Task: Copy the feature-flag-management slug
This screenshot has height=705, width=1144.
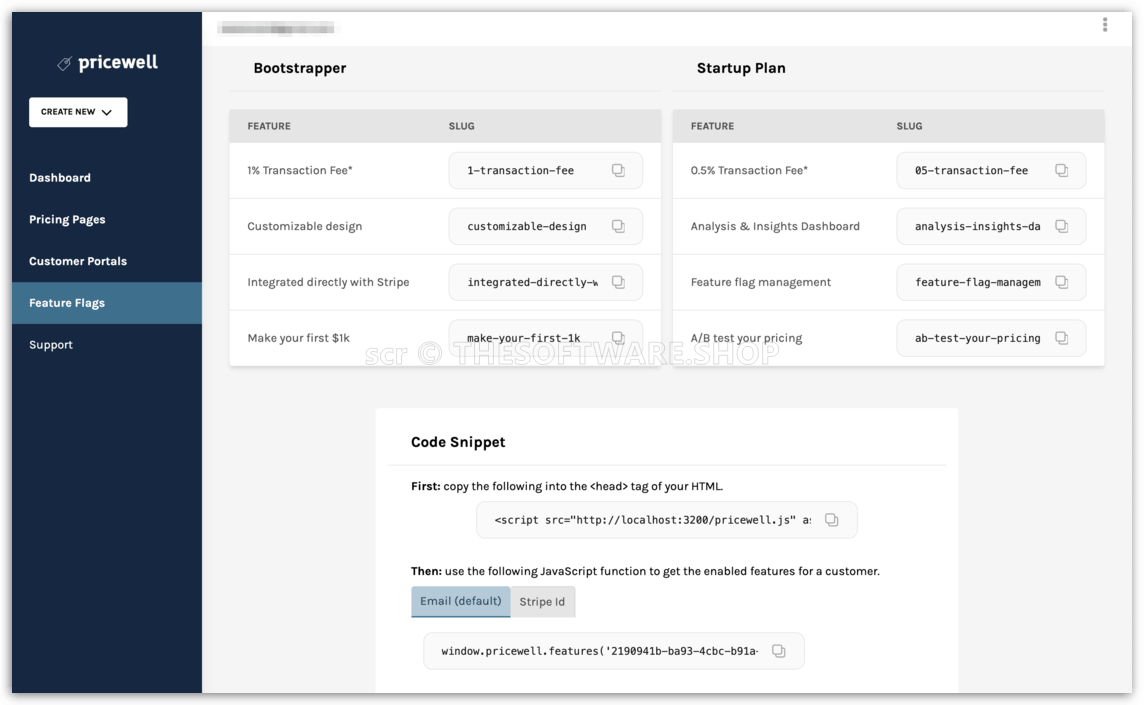Action: point(1062,282)
